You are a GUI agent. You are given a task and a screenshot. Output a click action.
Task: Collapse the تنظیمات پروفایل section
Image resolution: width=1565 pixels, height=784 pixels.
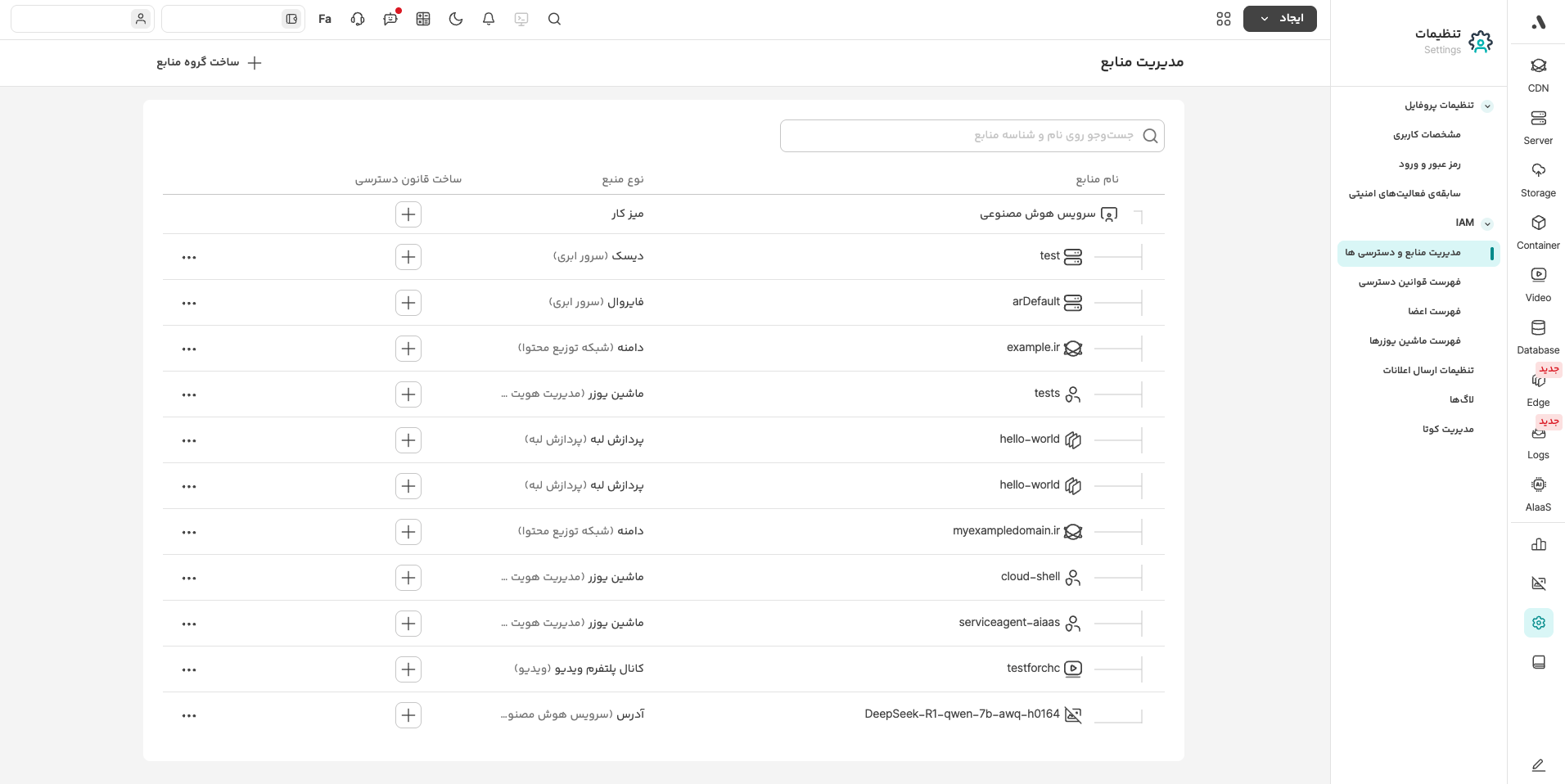click(1487, 106)
